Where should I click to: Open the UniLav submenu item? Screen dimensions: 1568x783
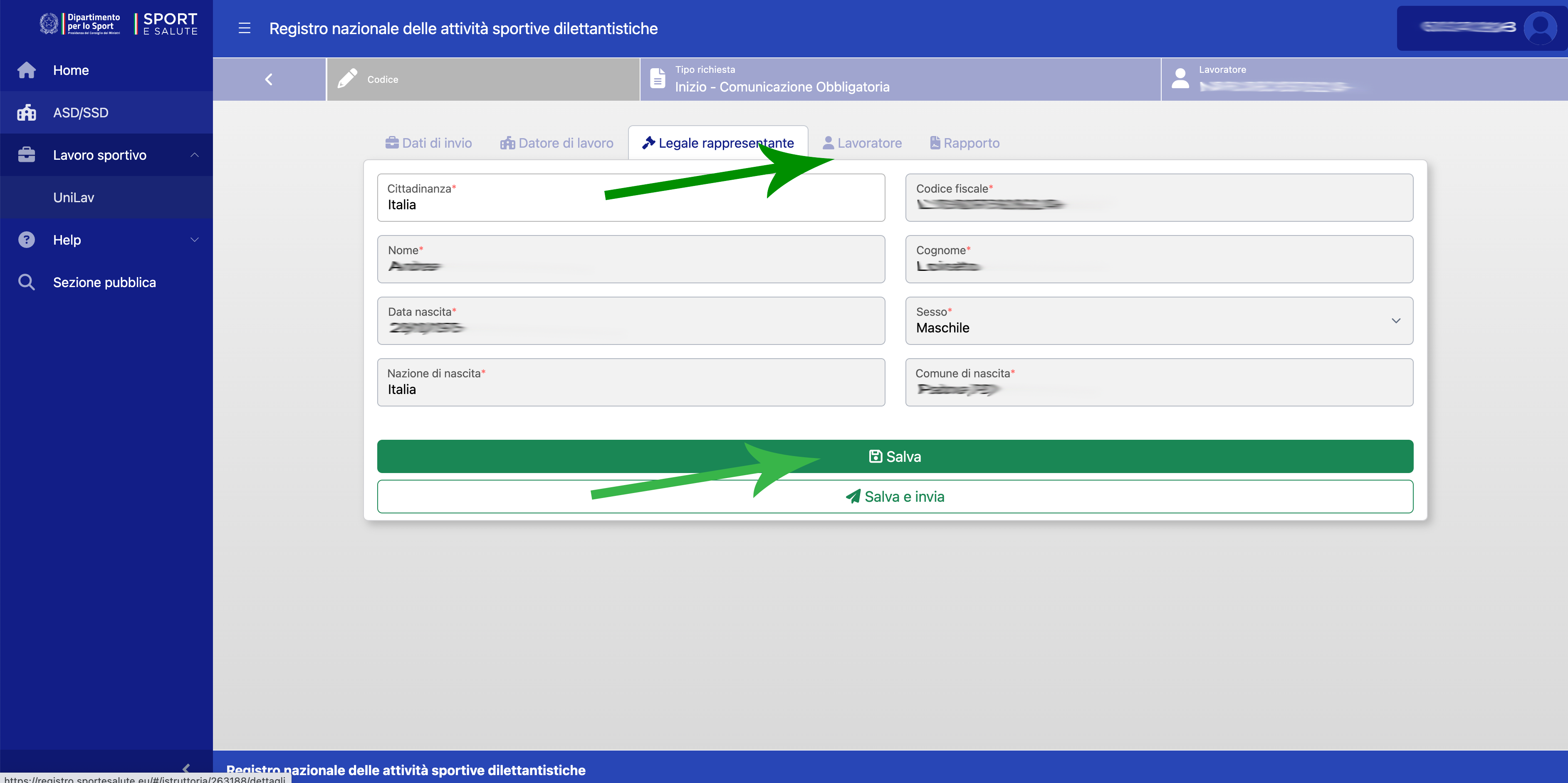pos(74,197)
